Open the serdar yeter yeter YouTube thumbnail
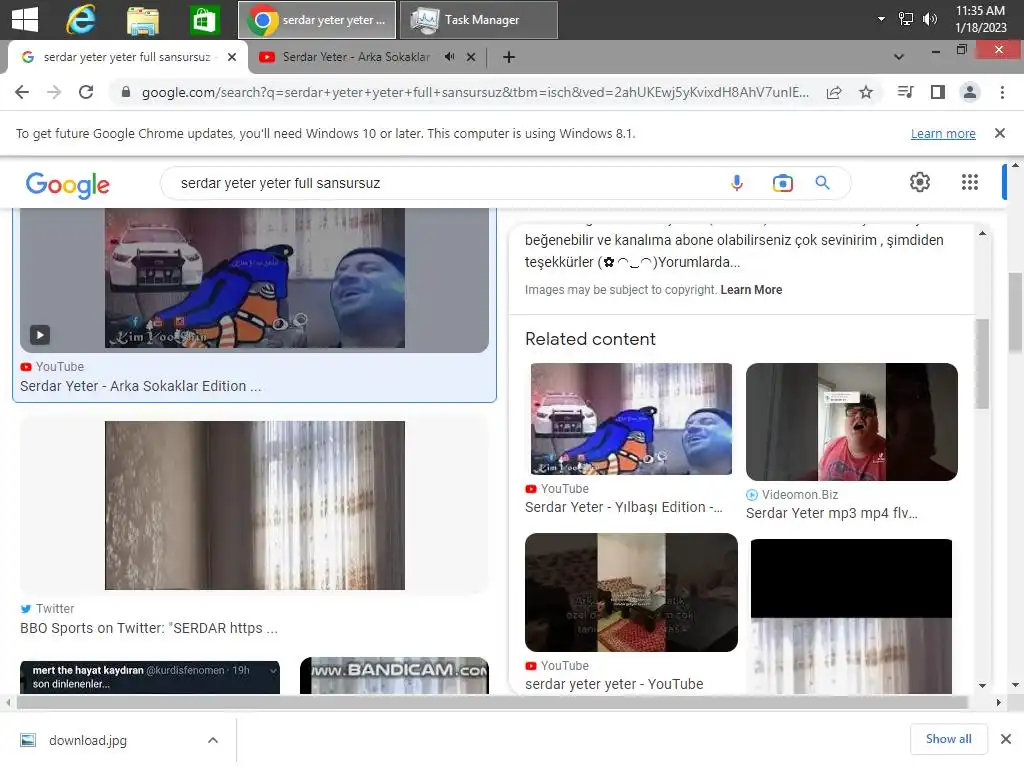 (x=631, y=592)
